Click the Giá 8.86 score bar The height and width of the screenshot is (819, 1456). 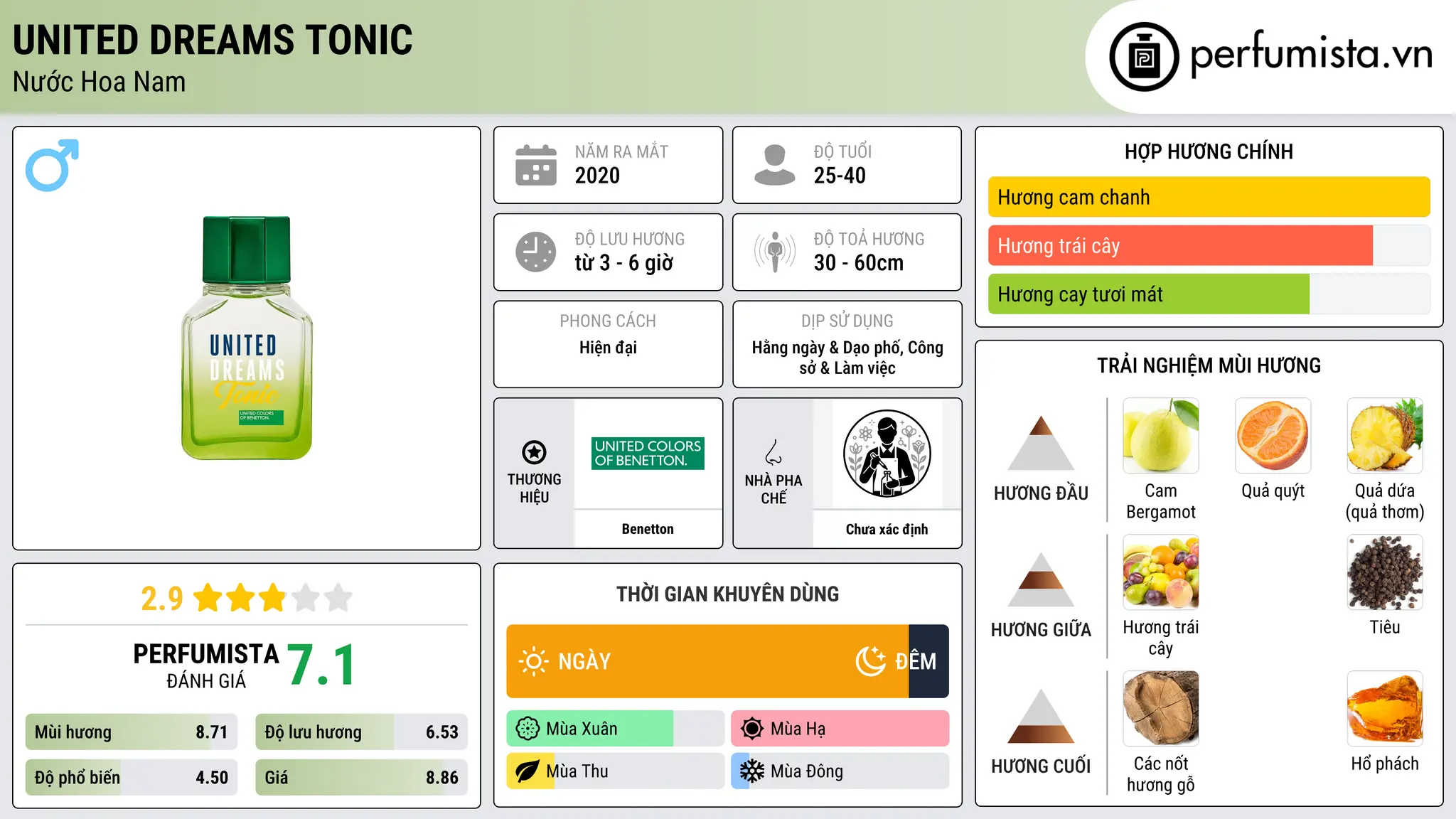tap(361, 778)
